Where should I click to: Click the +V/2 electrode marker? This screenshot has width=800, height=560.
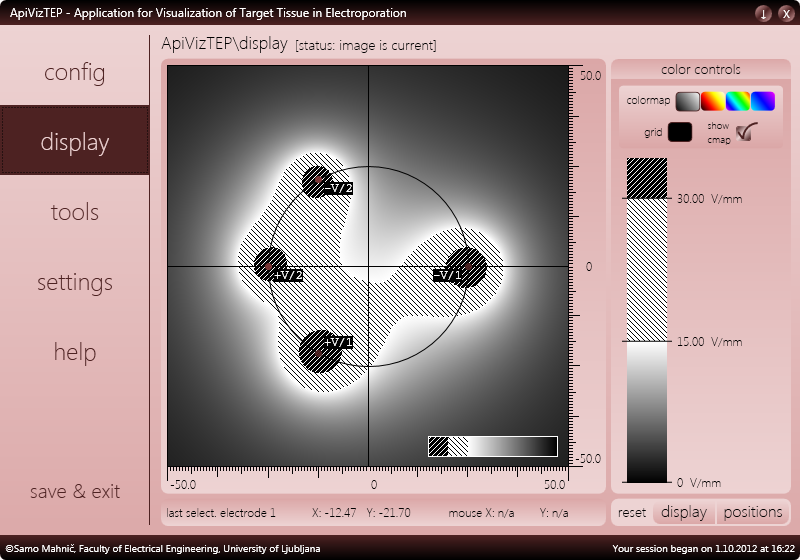pyautogui.click(x=268, y=266)
